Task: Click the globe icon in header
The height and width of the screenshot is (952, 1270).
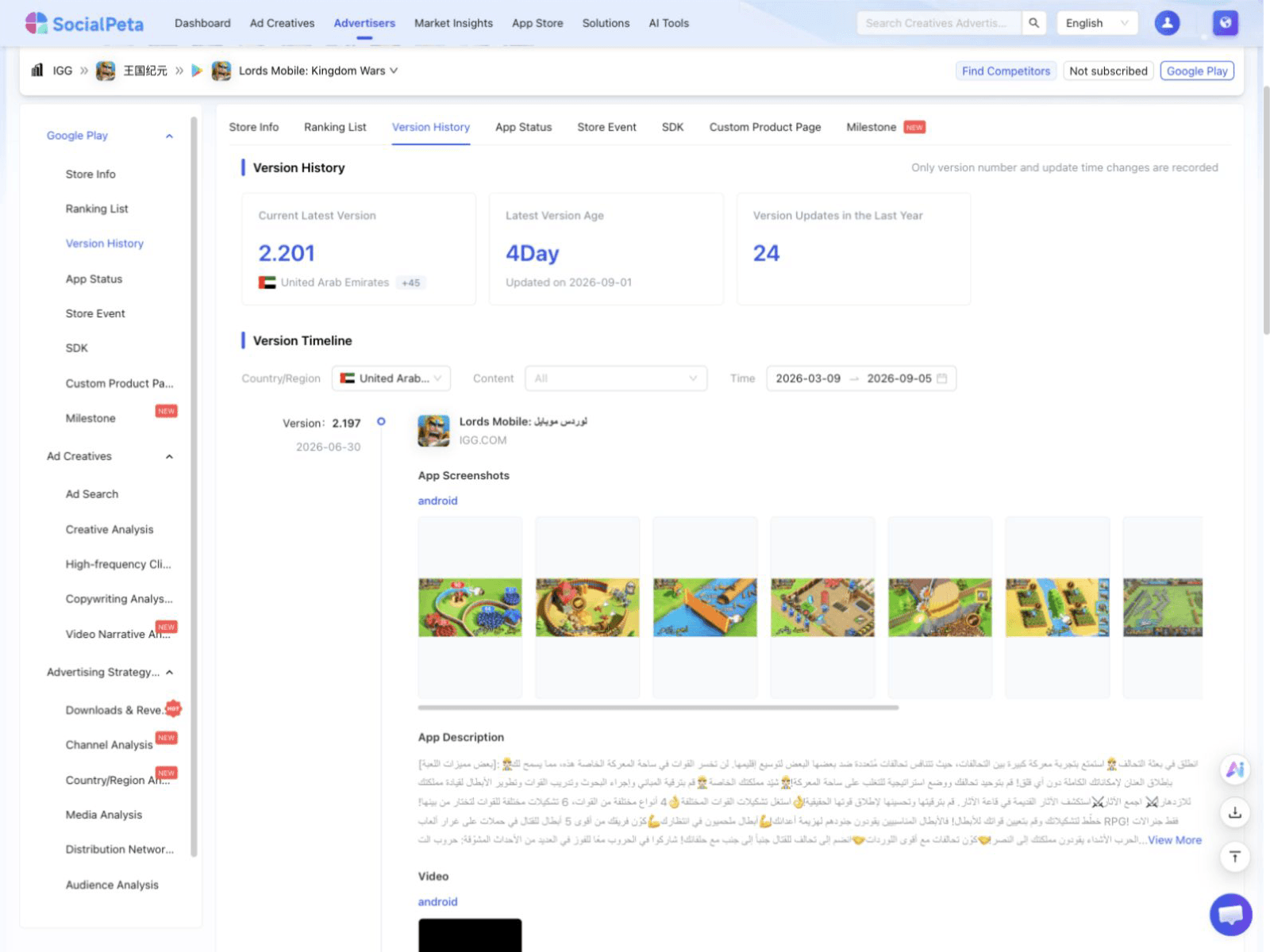Action: tap(1226, 23)
